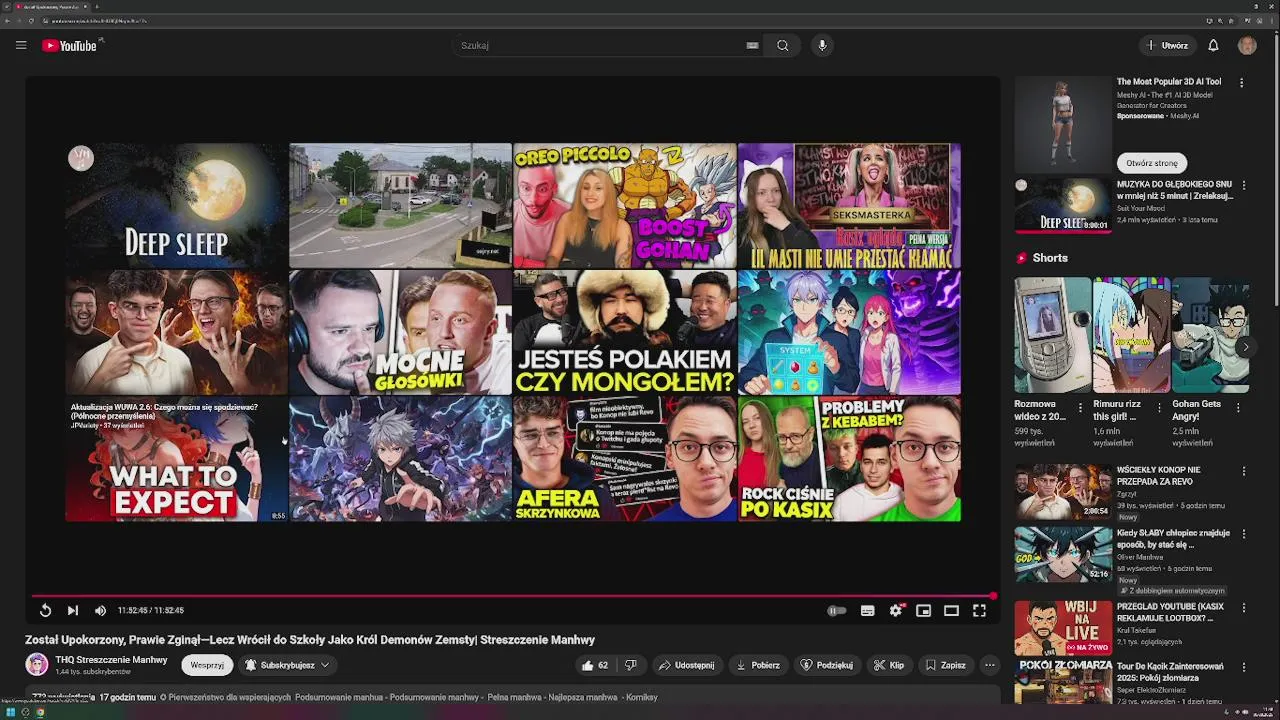The height and width of the screenshot is (720, 1280).
Task: Expand Subskrybujesz notification dropdown
Action: (x=287, y=665)
